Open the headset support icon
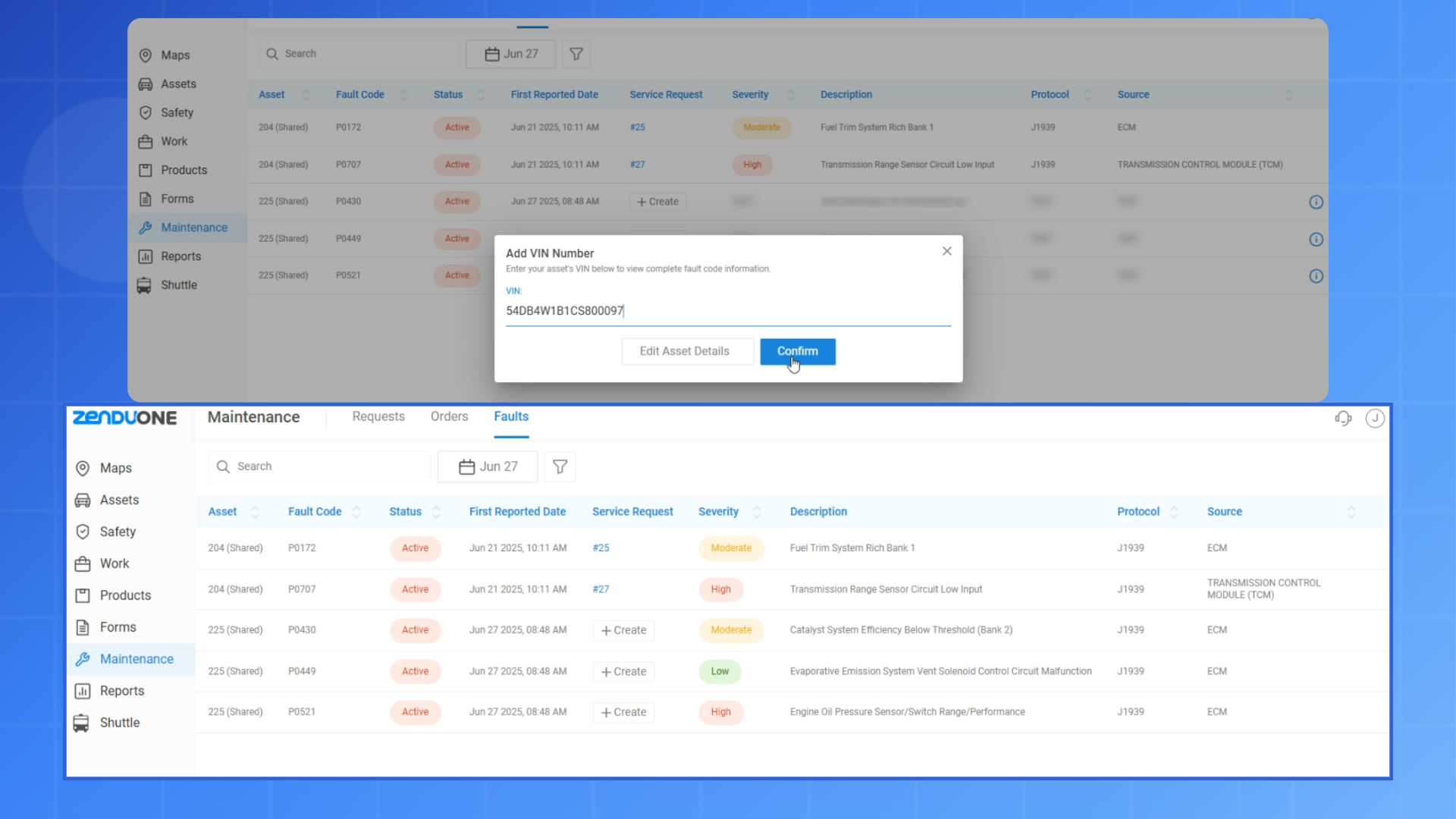The height and width of the screenshot is (819, 1456). 1343,418
